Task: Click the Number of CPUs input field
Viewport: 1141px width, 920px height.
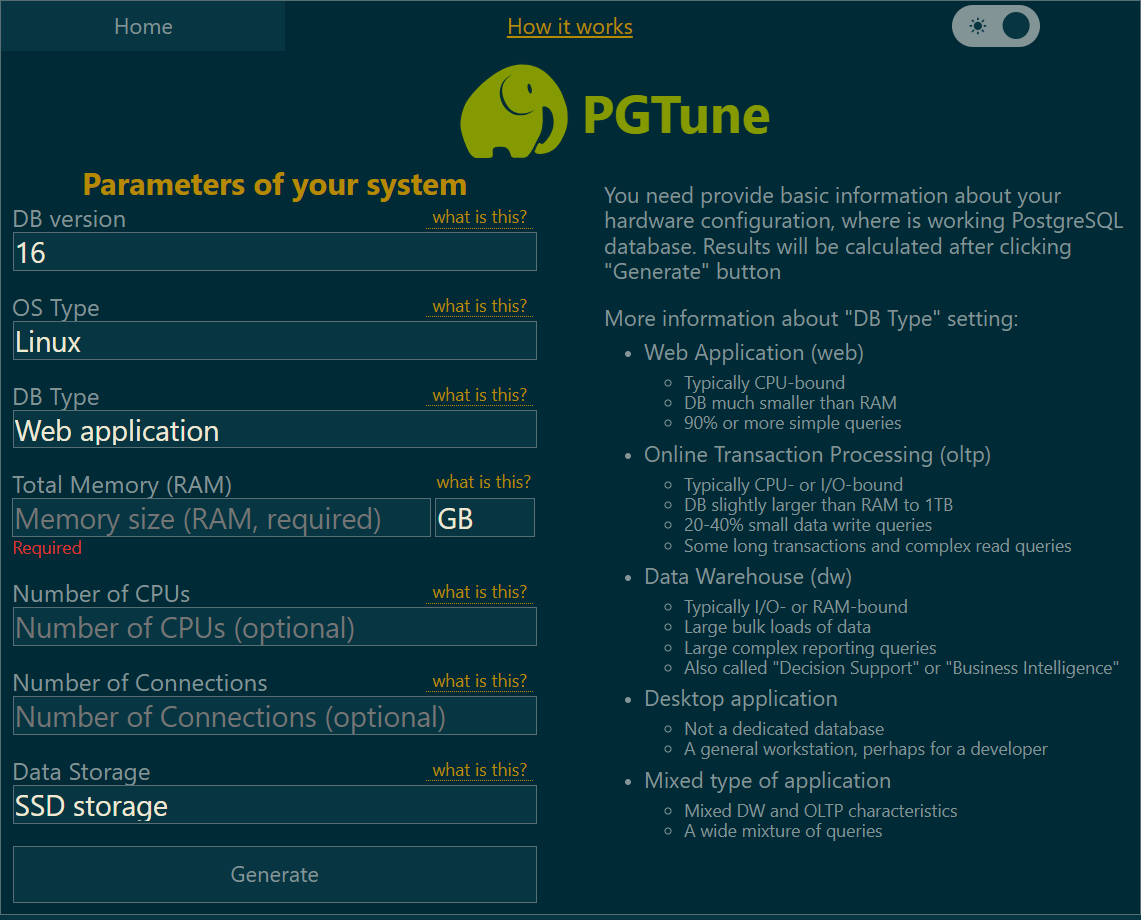Action: (274, 627)
